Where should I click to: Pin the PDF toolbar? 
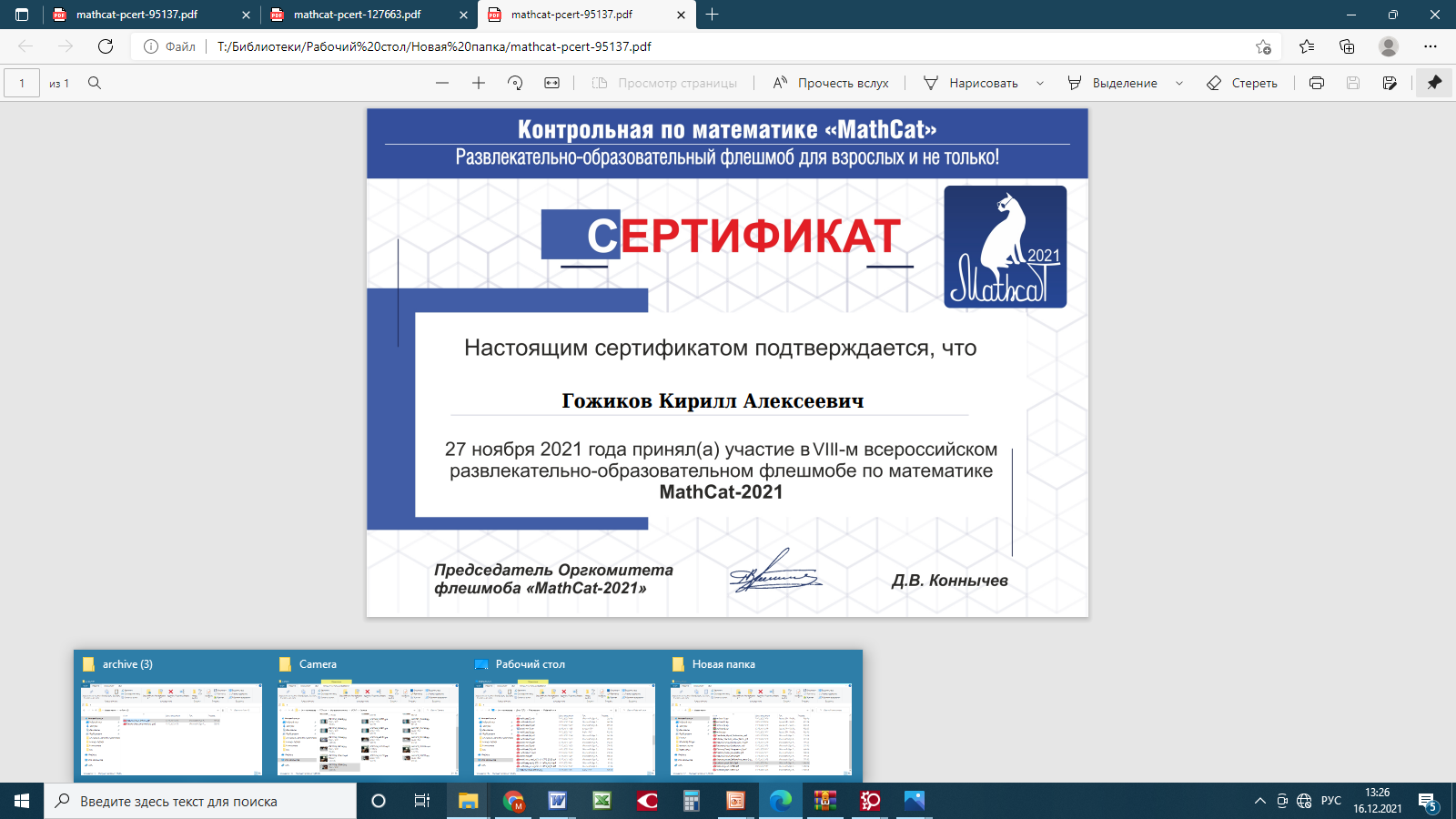click(1434, 83)
